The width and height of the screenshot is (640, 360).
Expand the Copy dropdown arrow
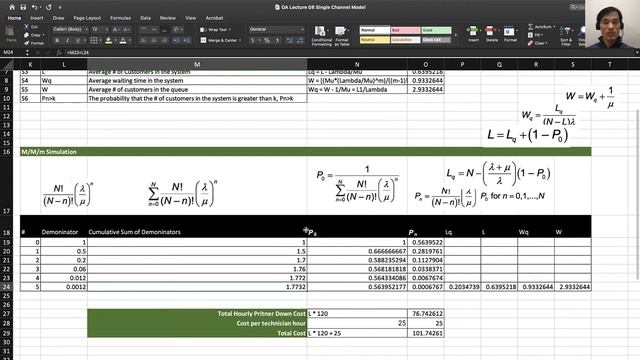point(43,35)
